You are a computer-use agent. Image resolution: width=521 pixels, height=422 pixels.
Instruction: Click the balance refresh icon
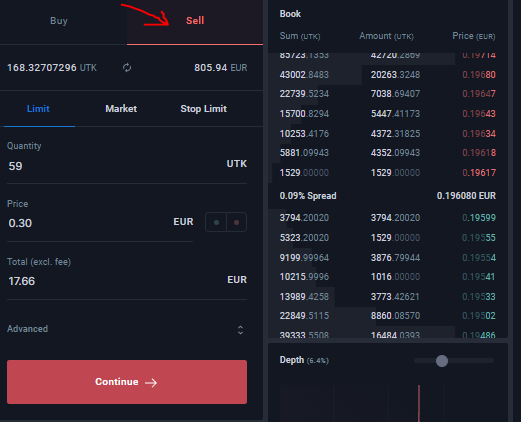pos(127,68)
